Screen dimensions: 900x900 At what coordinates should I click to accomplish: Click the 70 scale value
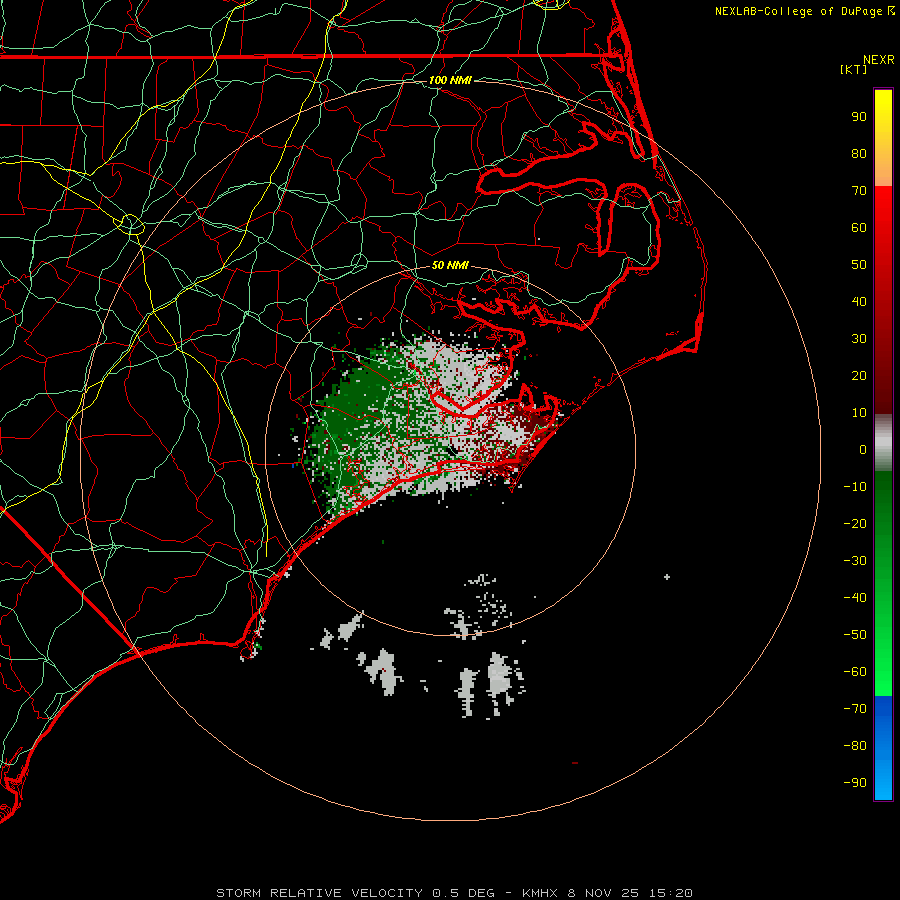[x=859, y=191]
